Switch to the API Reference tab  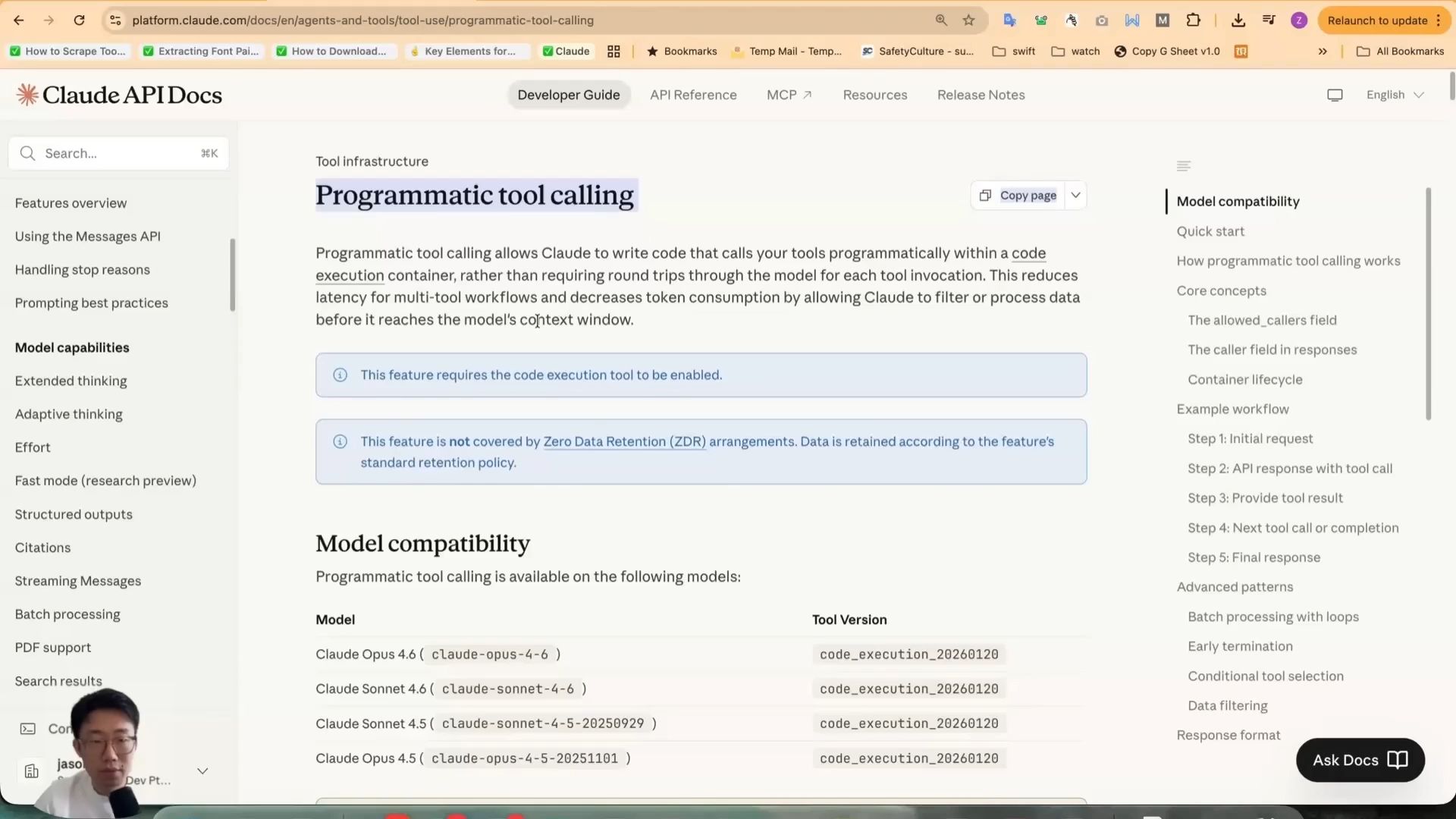point(693,95)
